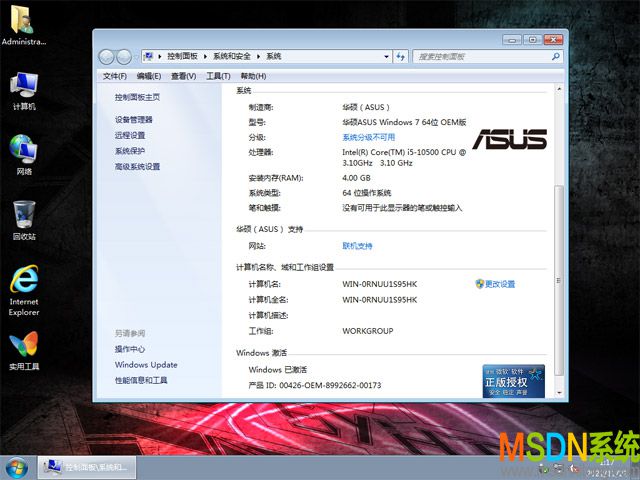Click the 联机支持 website link
The image size is (640, 480).
tap(357, 246)
